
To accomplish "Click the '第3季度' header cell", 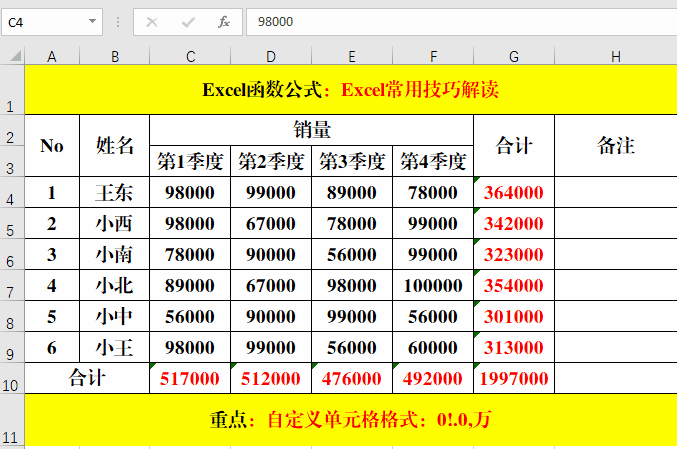I will coord(352,161).
